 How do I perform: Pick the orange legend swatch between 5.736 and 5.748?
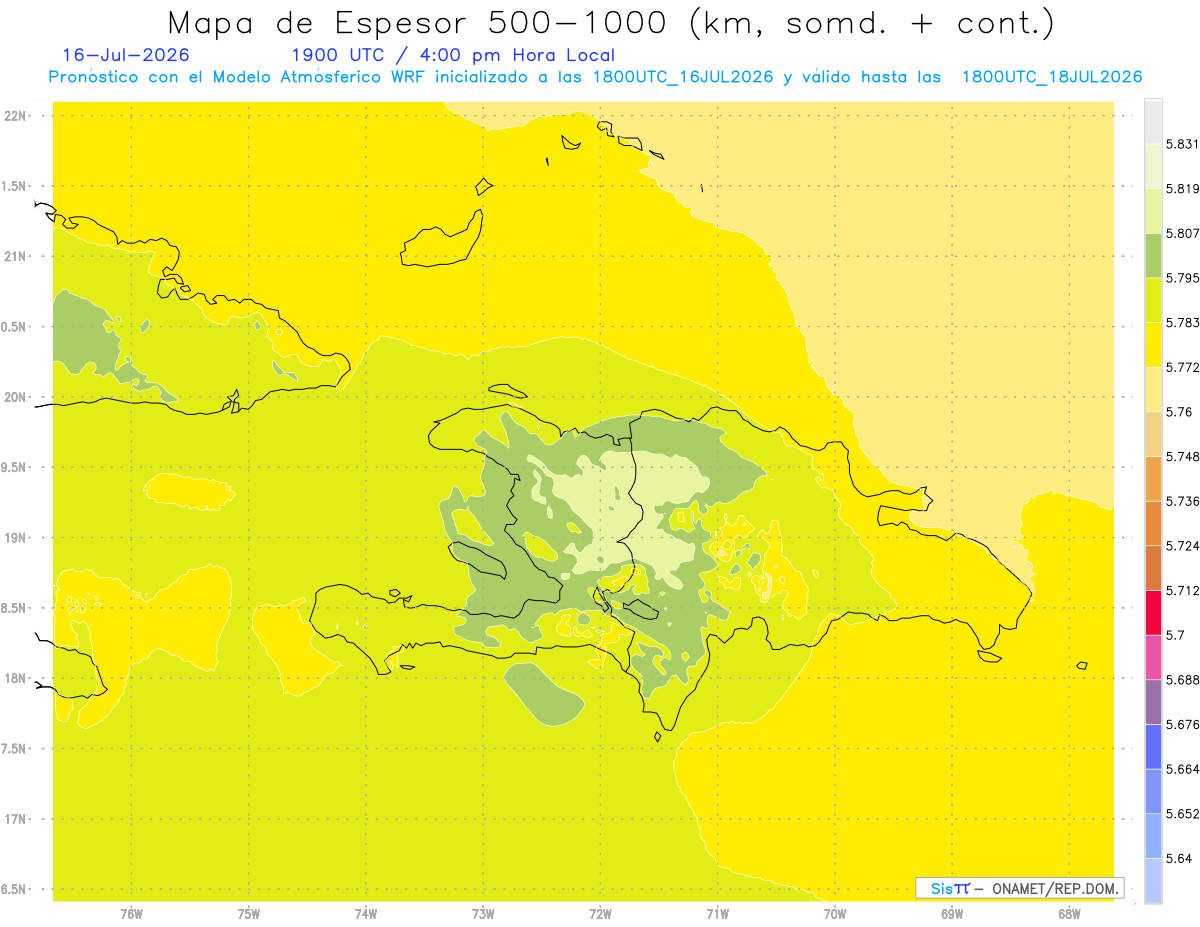1153,479
